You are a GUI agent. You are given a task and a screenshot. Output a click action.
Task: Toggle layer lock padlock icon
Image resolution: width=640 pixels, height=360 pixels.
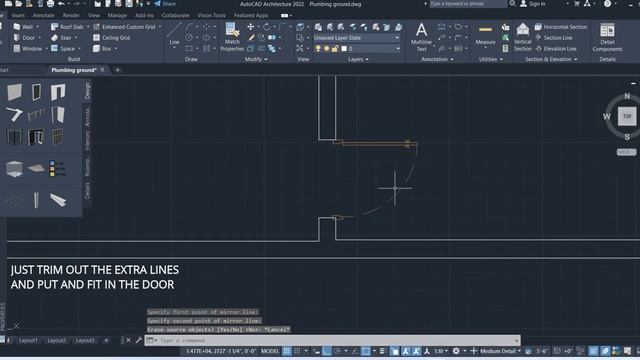click(x=335, y=49)
